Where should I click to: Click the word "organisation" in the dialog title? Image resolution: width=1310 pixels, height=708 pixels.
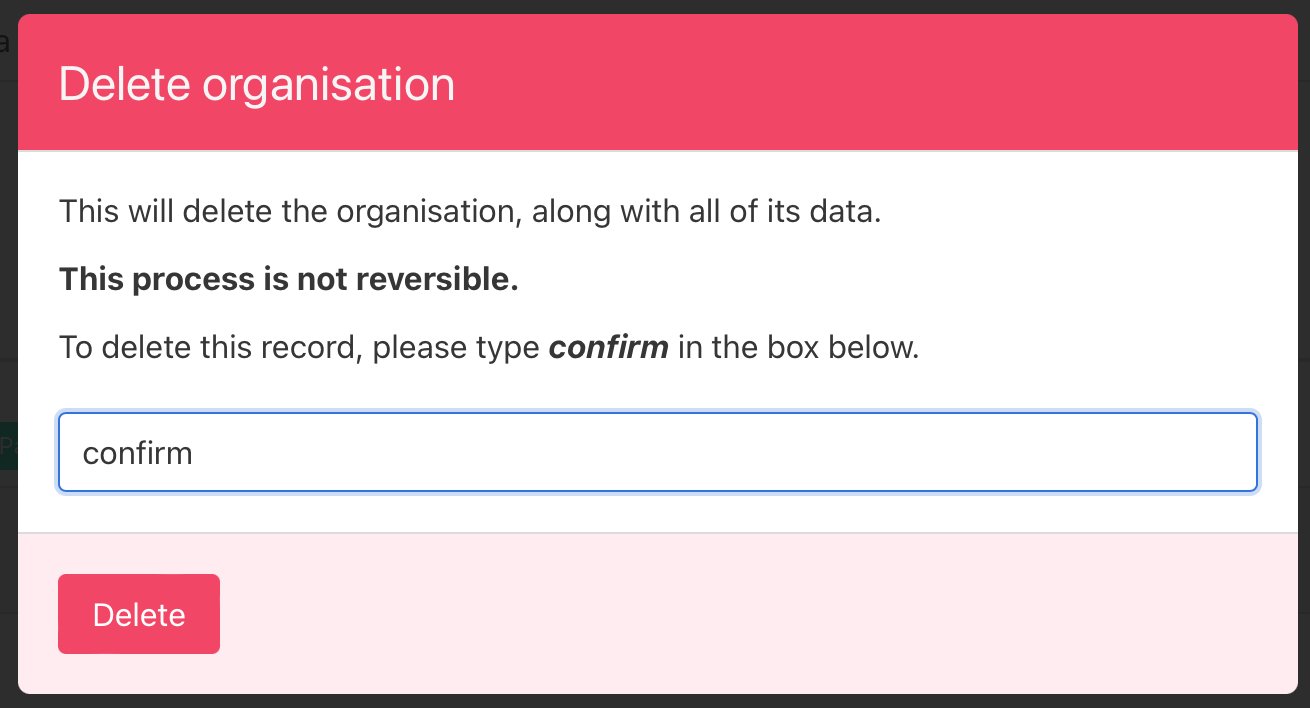[x=329, y=84]
